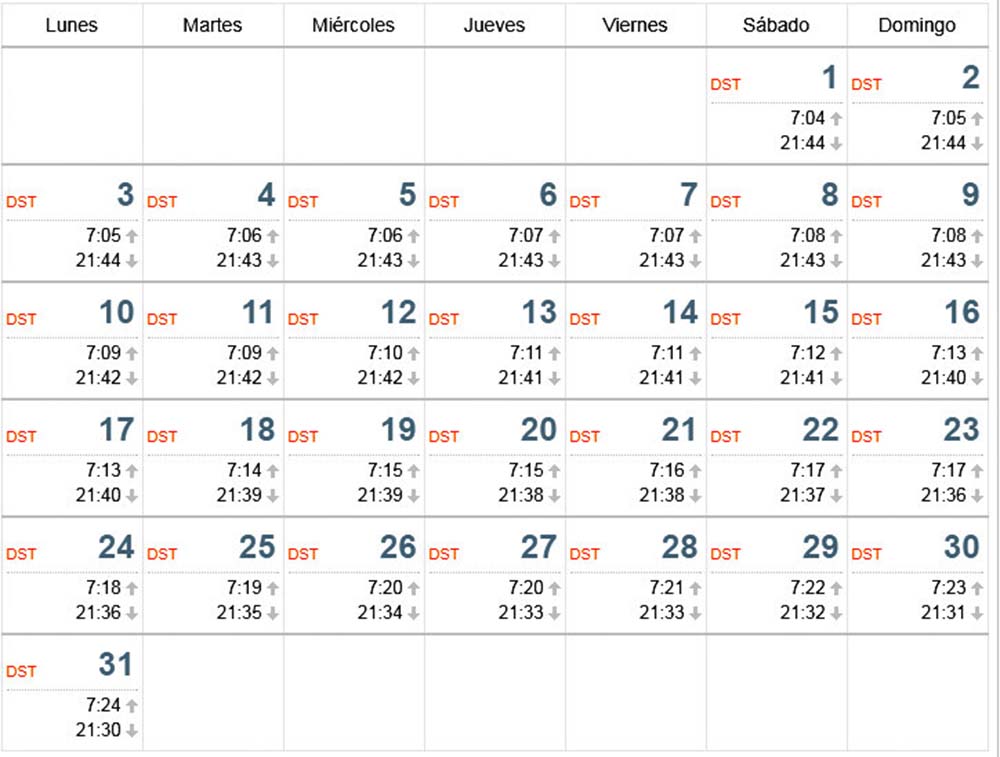Click the sunrise up-arrow for day 20
The image size is (1000, 757).
554,471
